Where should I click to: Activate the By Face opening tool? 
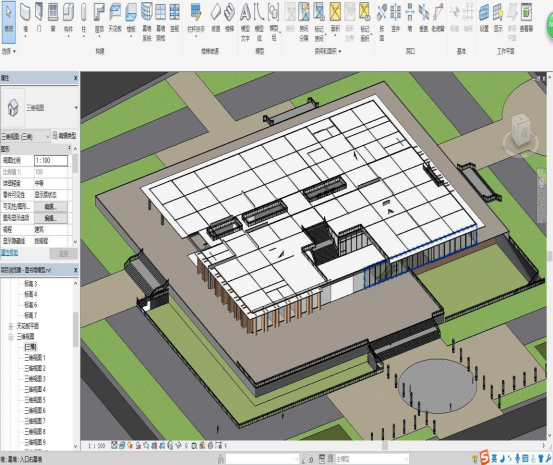click(x=382, y=21)
